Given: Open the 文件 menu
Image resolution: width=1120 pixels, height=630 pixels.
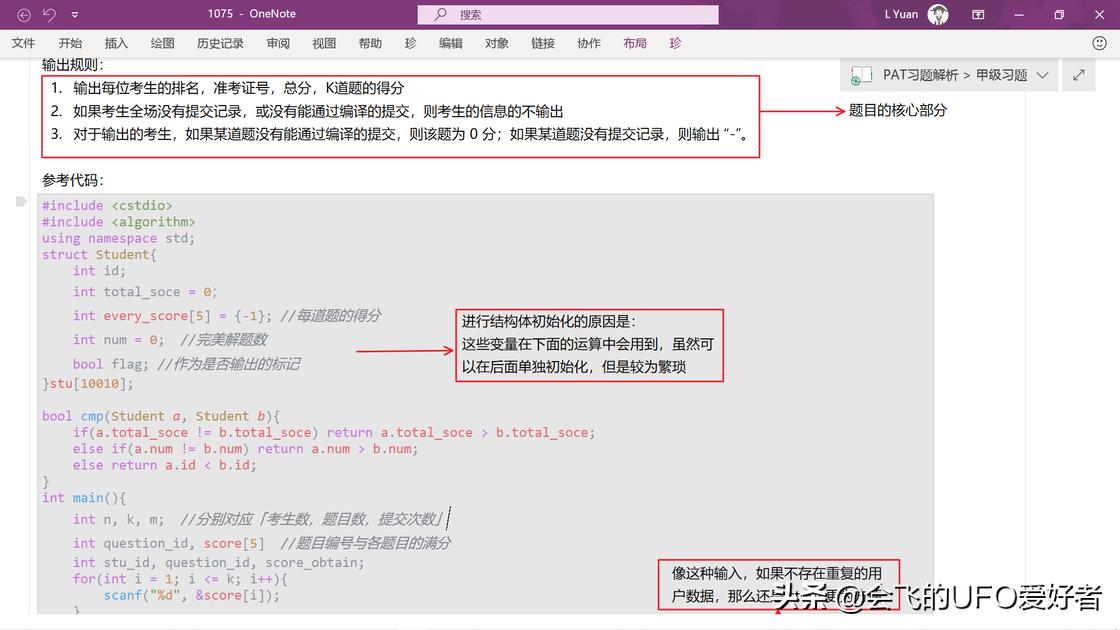Looking at the screenshot, I should point(23,43).
